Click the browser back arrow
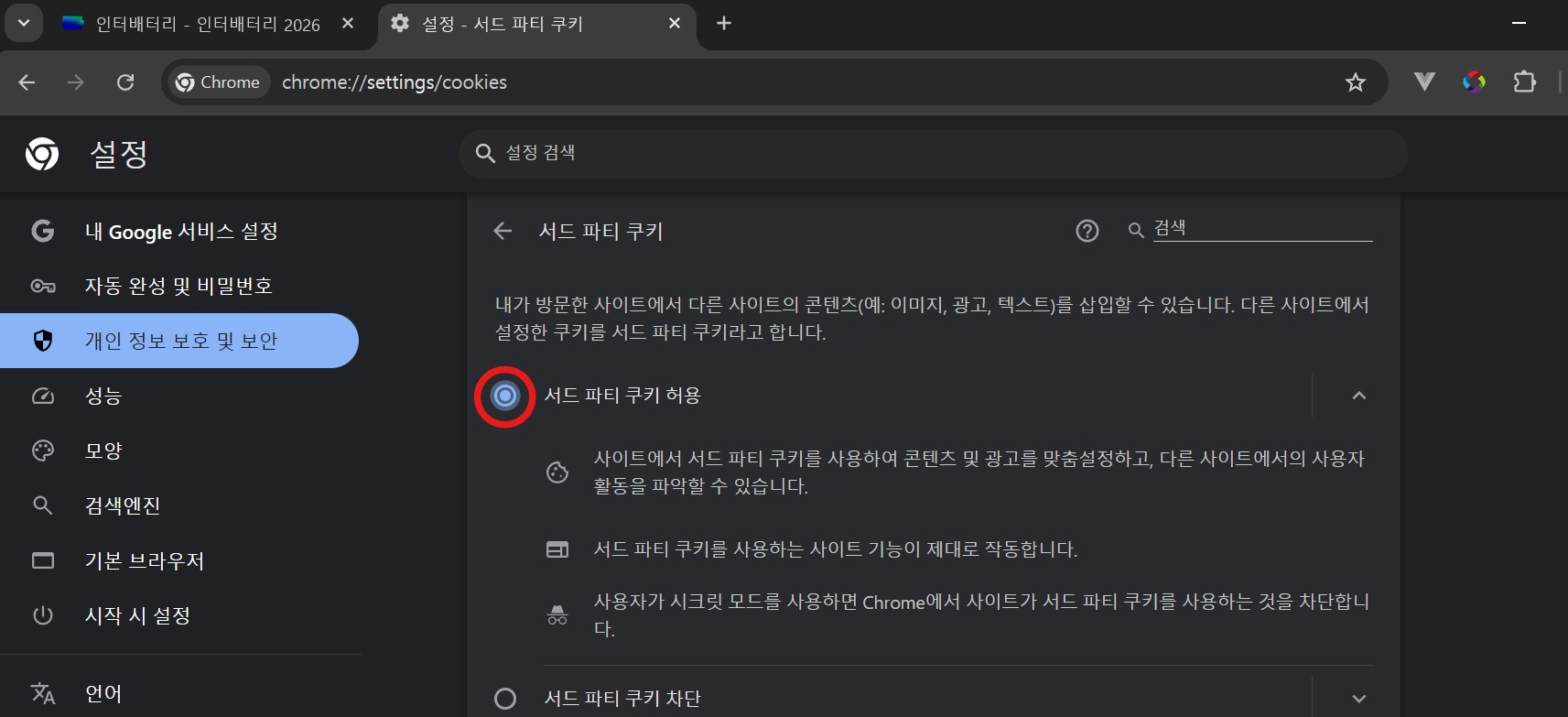The height and width of the screenshot is (717, 1568). click(x=27, y=82)
